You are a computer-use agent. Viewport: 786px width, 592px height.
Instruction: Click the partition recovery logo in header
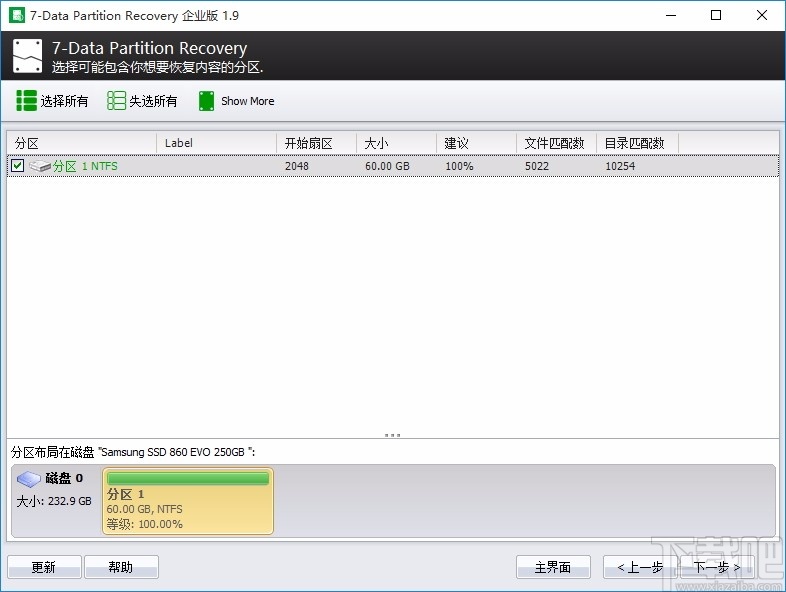click(x=28, y=56)
